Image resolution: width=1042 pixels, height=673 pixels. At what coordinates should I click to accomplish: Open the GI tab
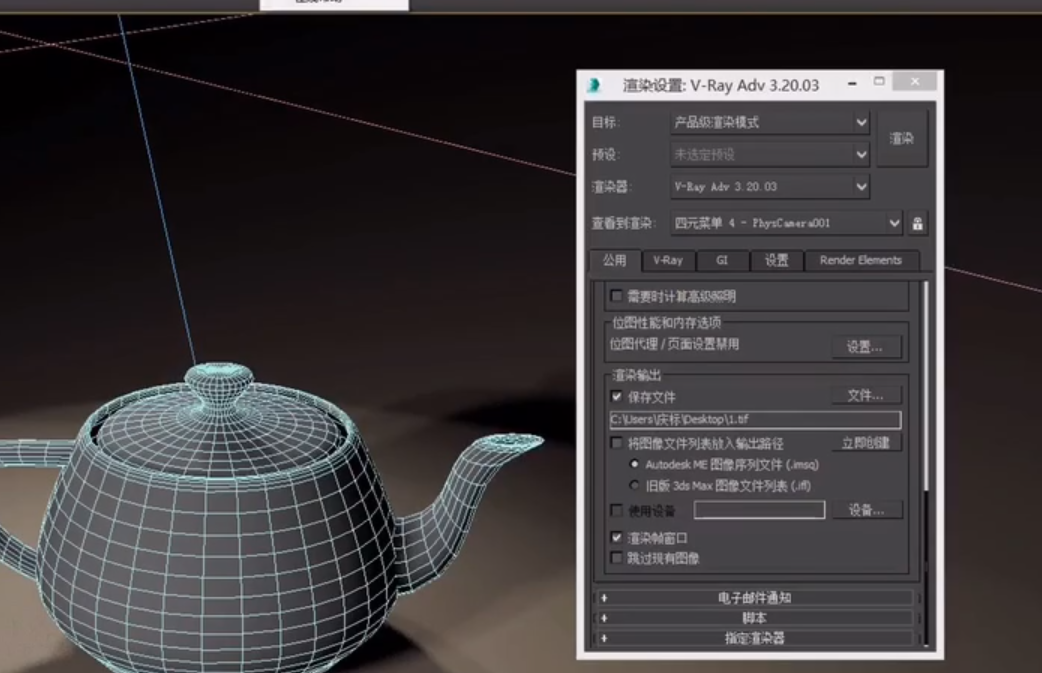(722, 261)
